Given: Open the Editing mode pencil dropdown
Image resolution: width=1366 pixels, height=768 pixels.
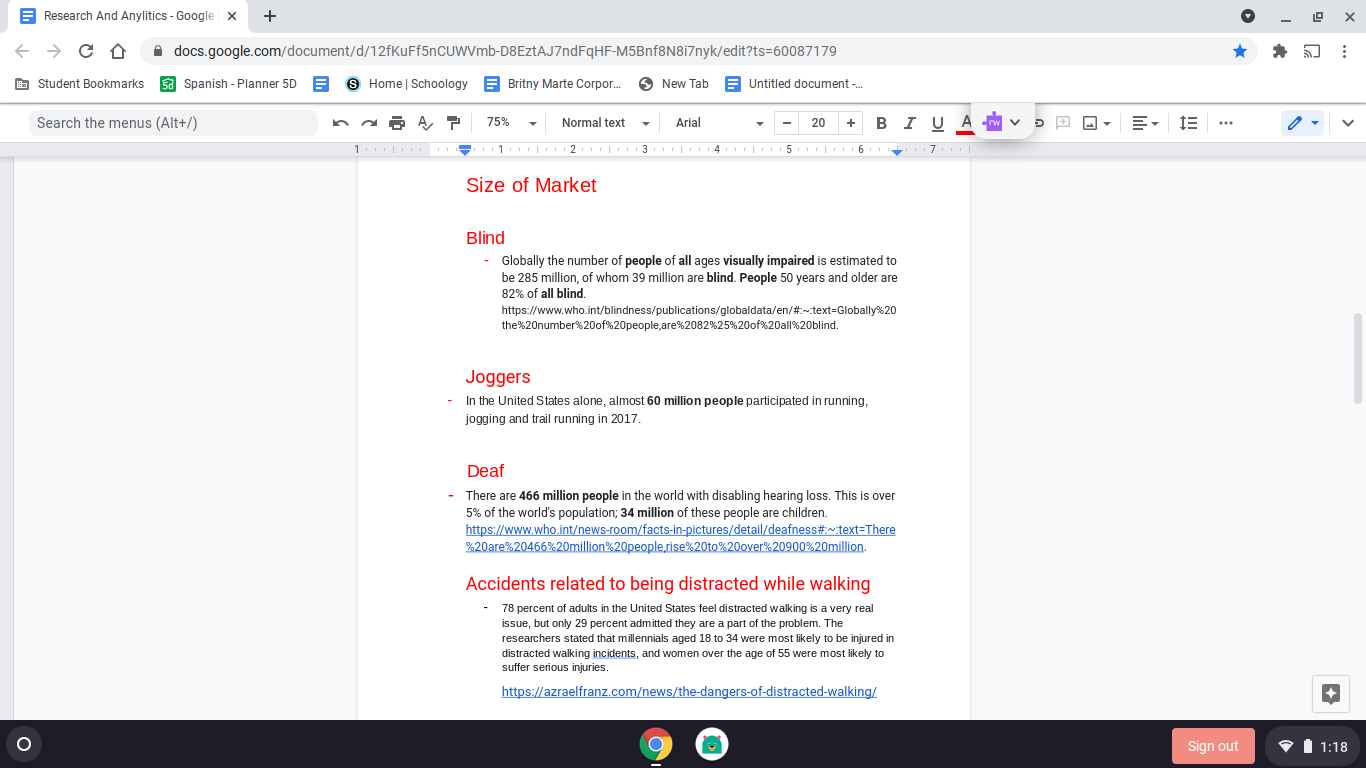Looking at the screenshot, I should click(x=1303, y=123).
